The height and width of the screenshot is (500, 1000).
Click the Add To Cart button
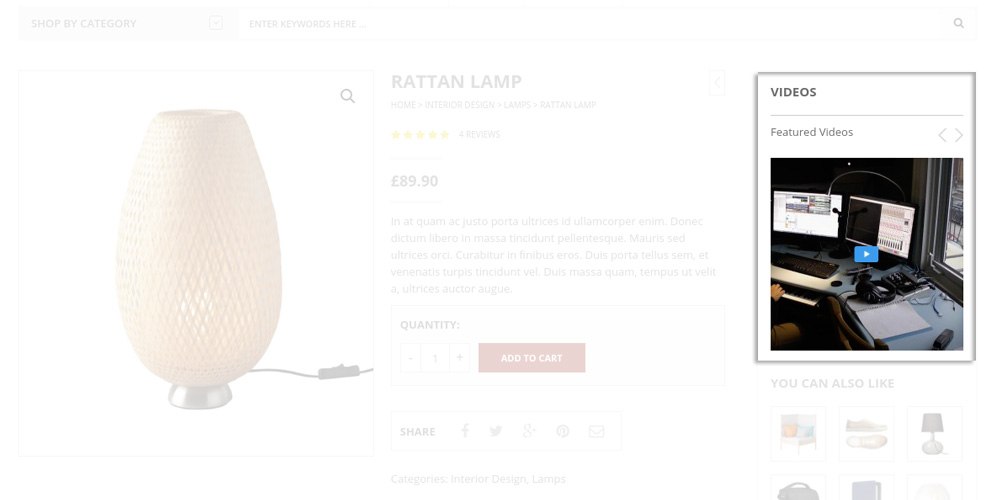tap(531, 358)
